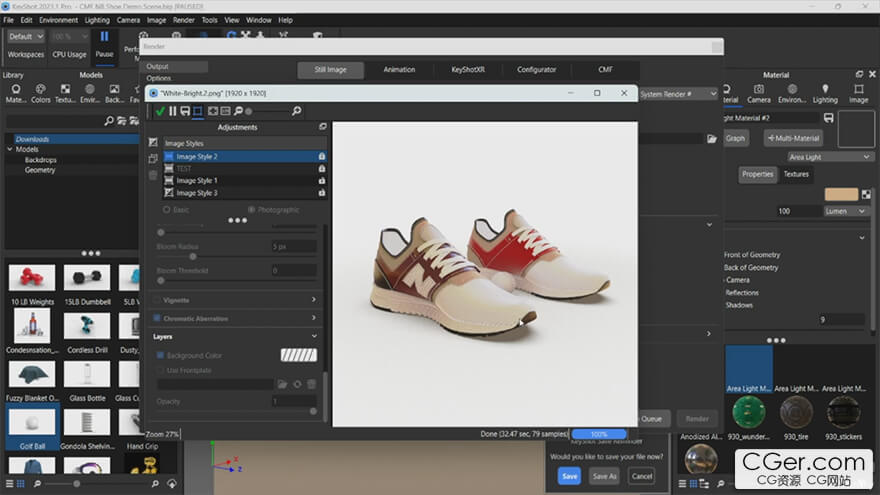Open the Area Light material type dropdown
This screenshot has width=880, height=495.
(x=829, y=157)
